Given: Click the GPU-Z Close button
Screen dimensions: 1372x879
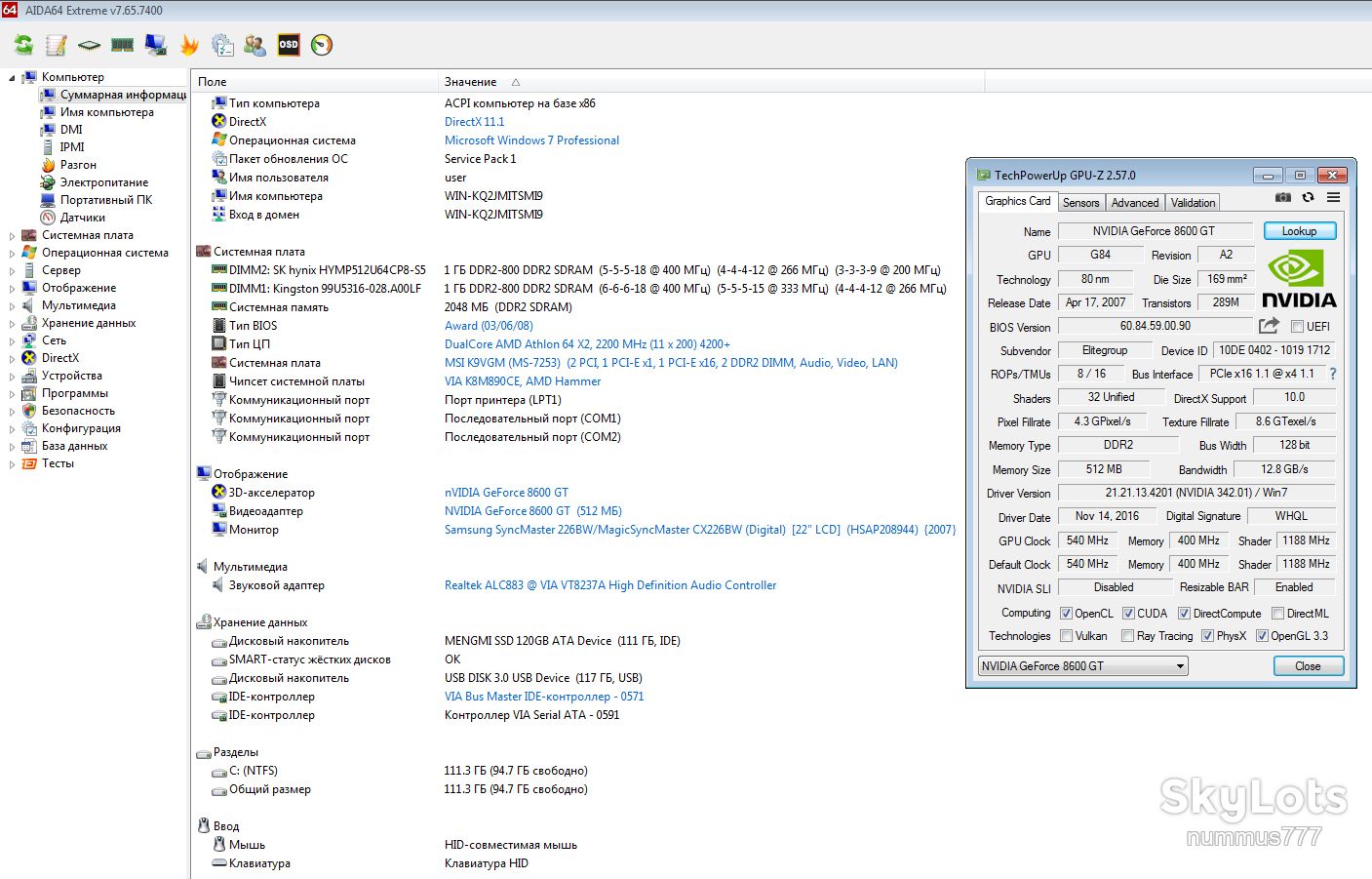Looking at the screenshot, I should coord(1309,666).
